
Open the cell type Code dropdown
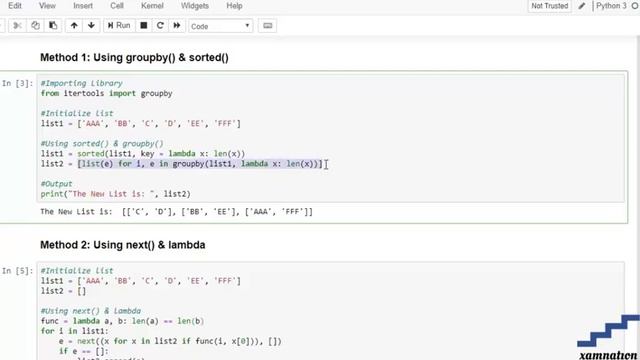coord(220,26)
